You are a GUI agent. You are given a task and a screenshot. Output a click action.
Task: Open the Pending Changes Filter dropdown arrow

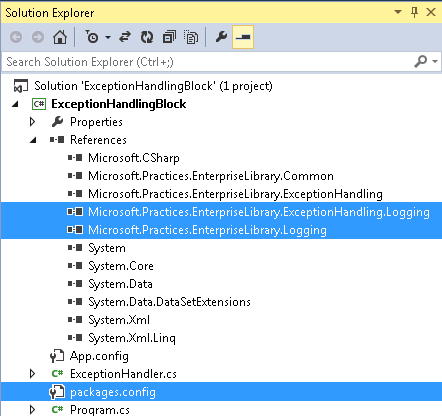[x=108, y=37]
